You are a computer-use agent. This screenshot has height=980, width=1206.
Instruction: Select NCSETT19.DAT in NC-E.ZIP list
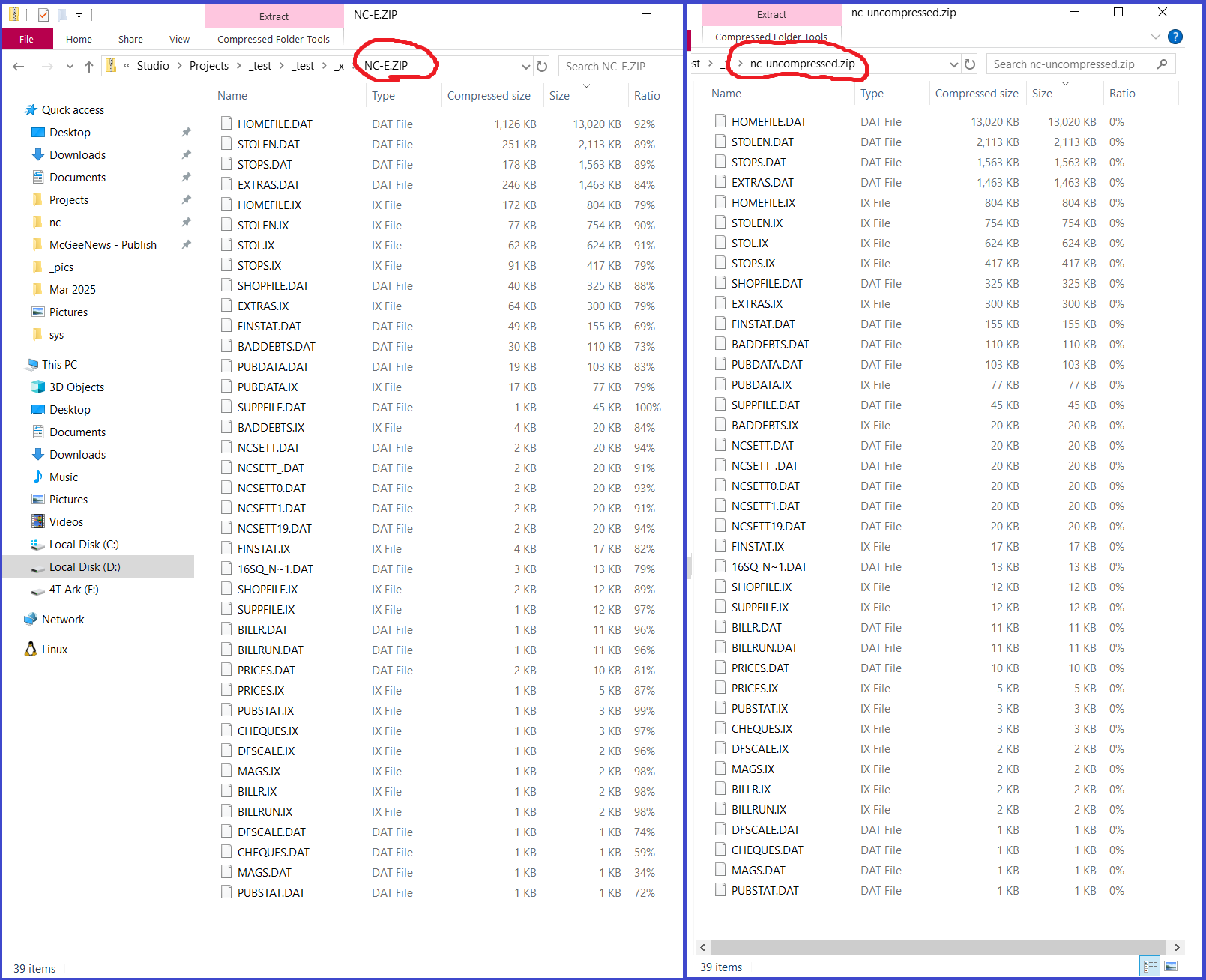point(274,529)
